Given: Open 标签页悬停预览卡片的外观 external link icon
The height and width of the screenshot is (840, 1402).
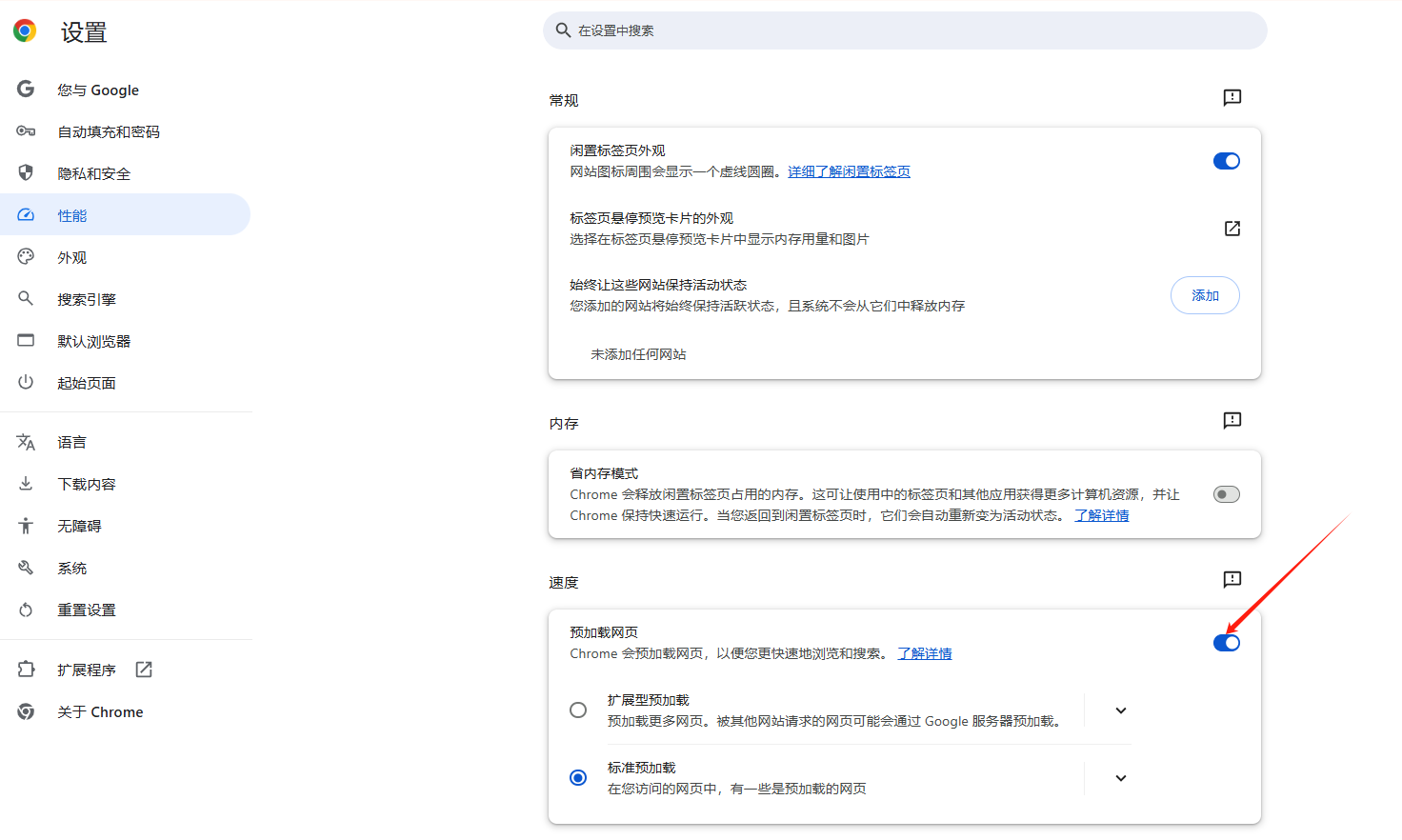Looking at the screenshot, I should tap(1232, 229).
